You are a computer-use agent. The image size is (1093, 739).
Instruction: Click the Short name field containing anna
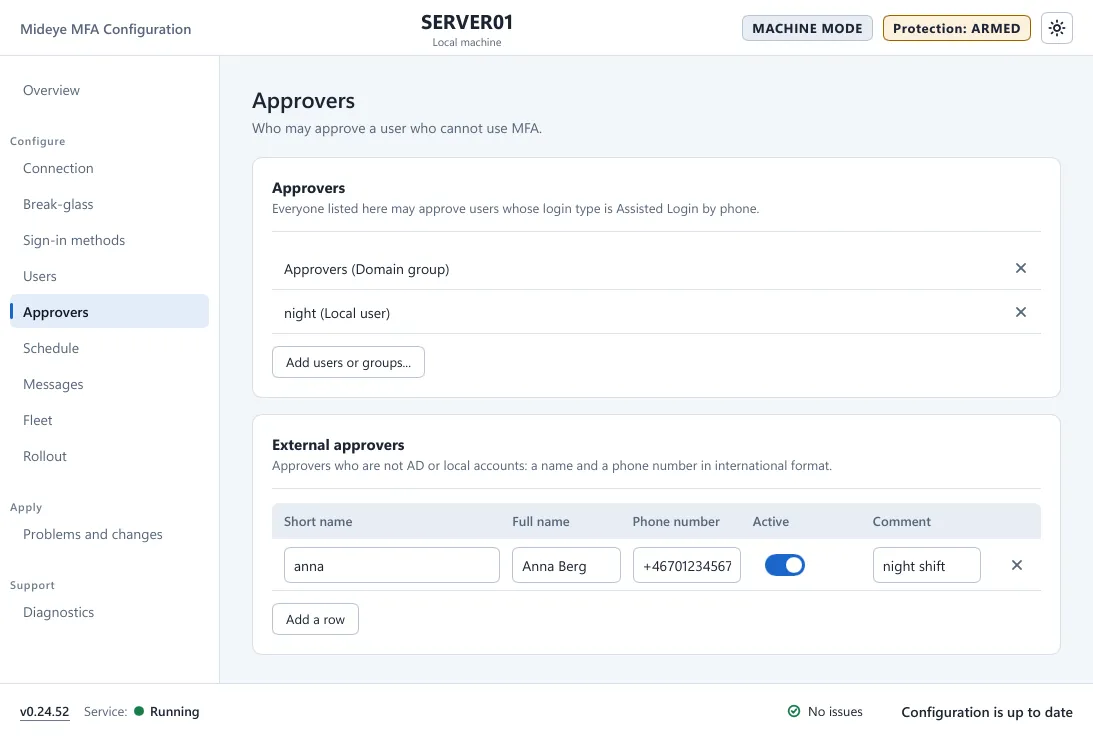click(x=392, y=565)
